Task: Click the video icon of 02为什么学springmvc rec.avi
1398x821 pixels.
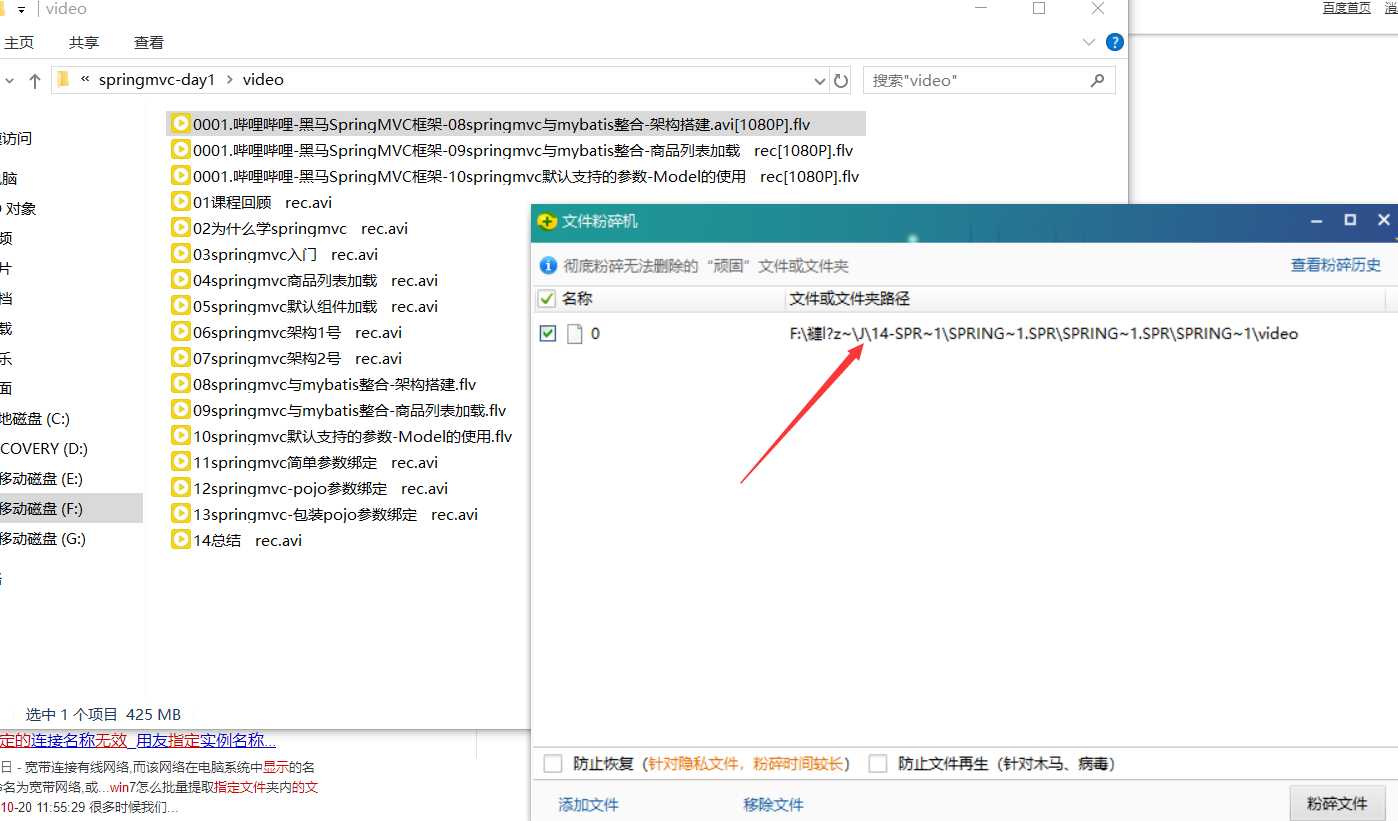Action: (181, 228)
